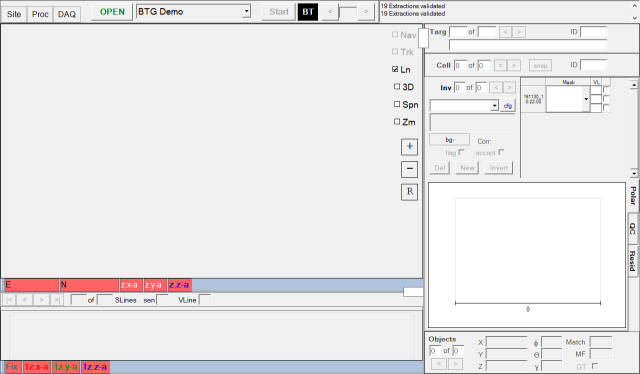640x374 pixels.
Task: Go to last SLine with >| button
Action: tap(57, 300)
